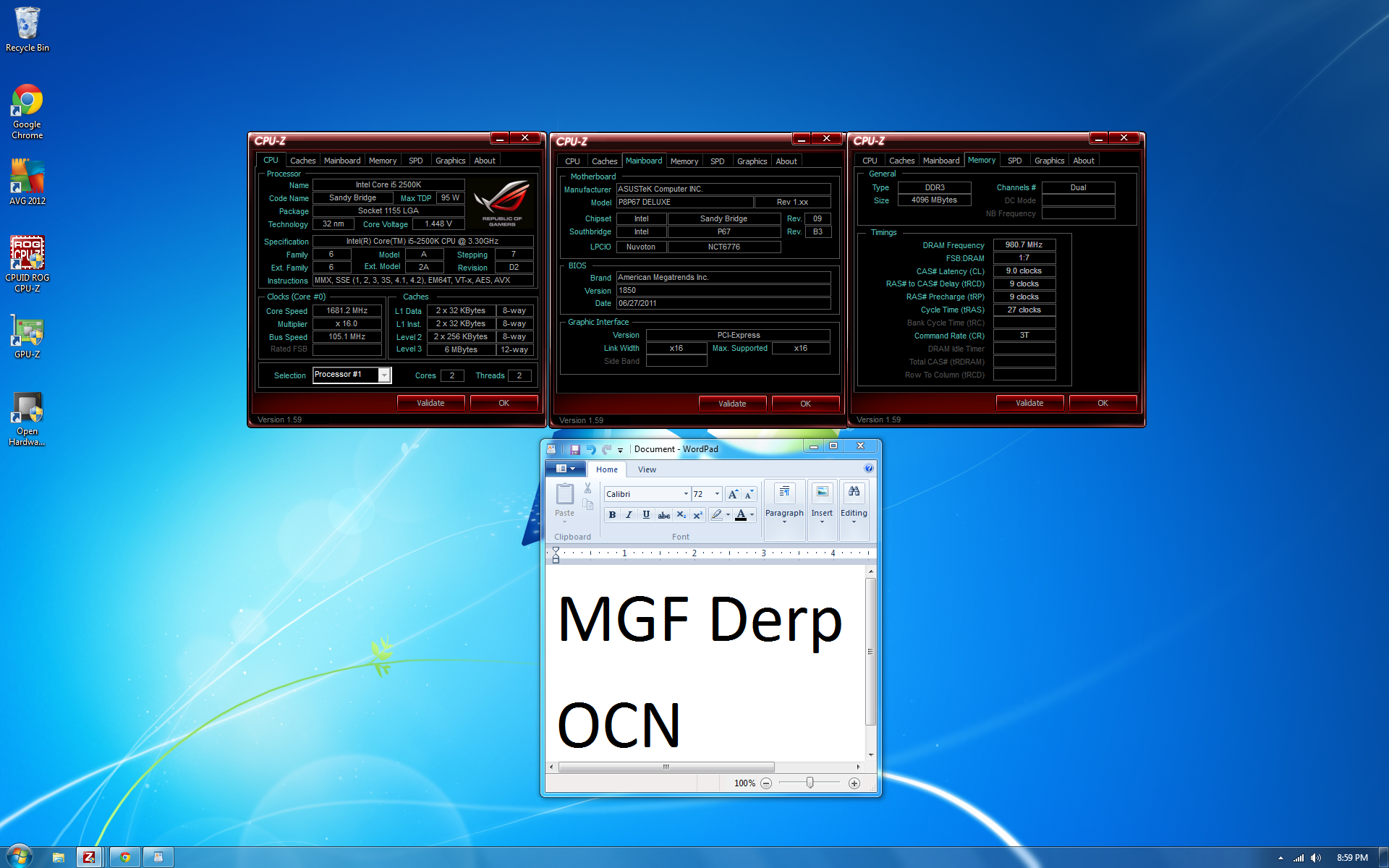This screenshot has width=1389, height=868.
Task: Click the CPU-Z taskbar button
Action: pyautogui.click(x=89, y=857)
